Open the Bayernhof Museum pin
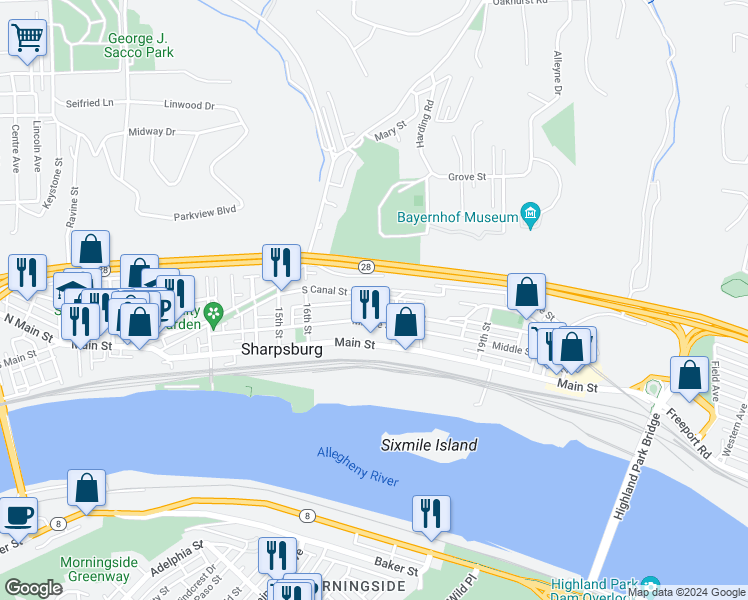Image resolution: width=748 pixels, height=600 pixels. (x=530, y=216)
